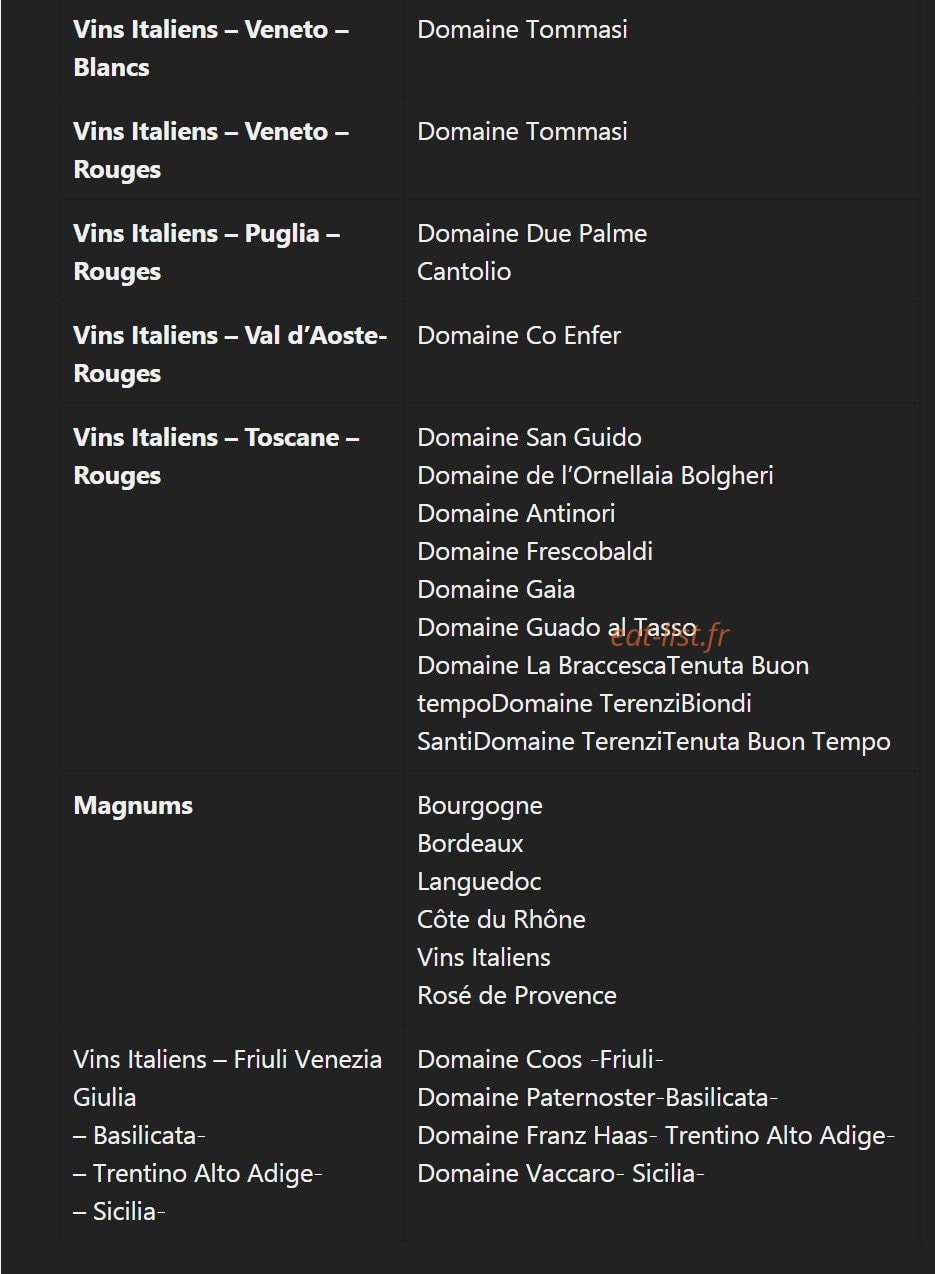935x1274 pixels.
Task: Click 'Domaine Gaia' entry
Action: pos(496,590)
